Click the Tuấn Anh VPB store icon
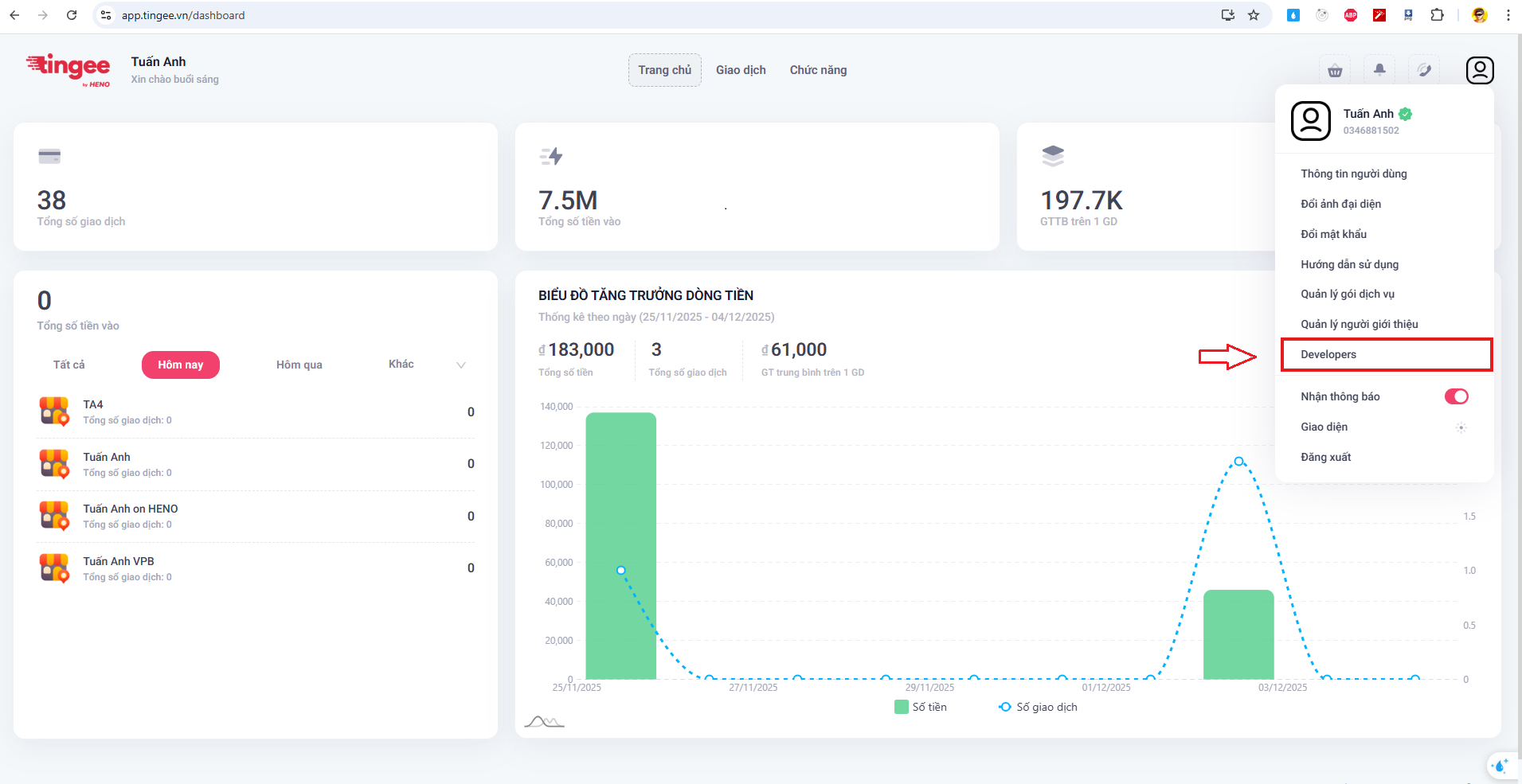 54,568
